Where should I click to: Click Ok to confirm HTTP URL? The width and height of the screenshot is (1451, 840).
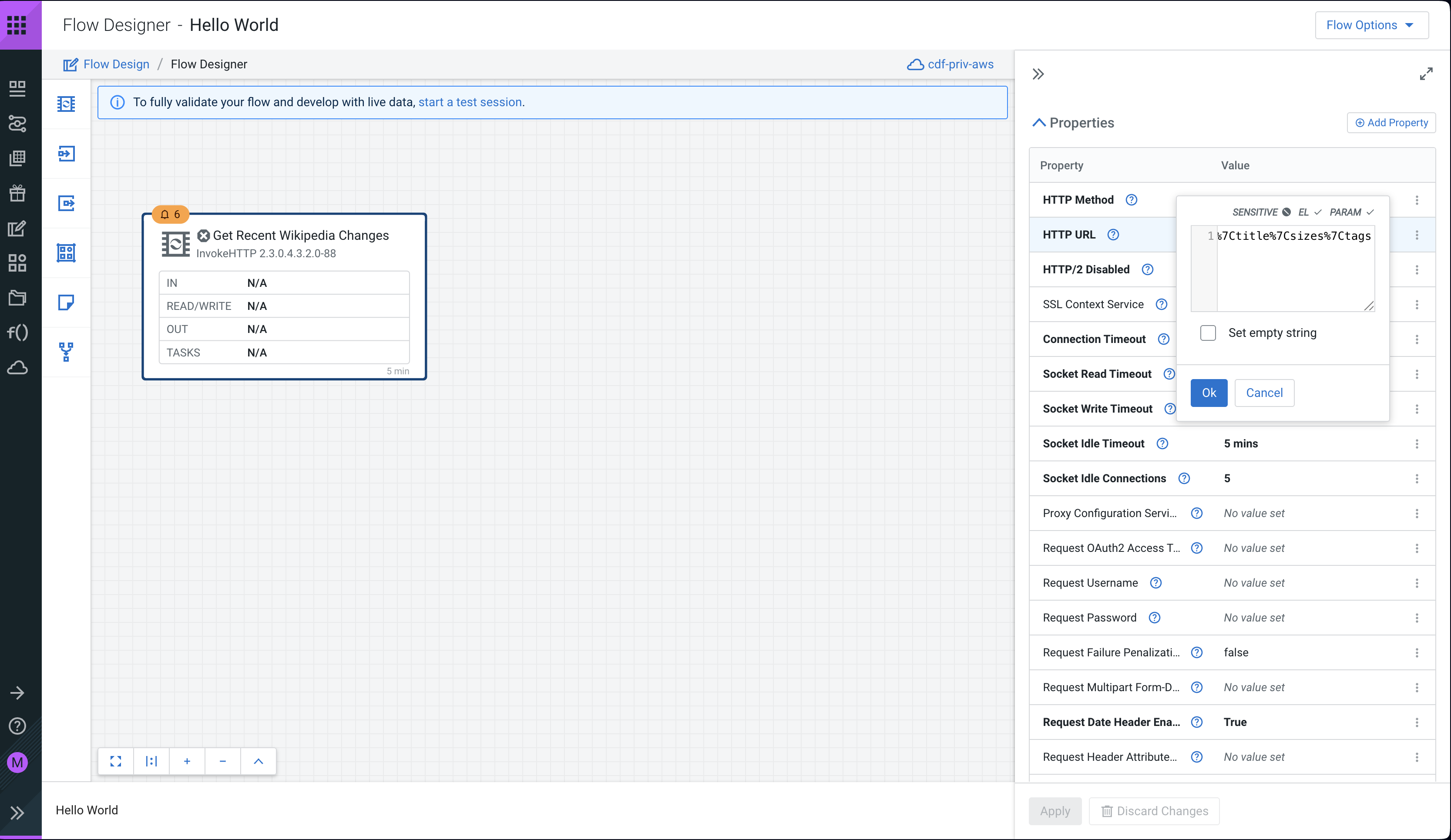tap(1209, 393)
